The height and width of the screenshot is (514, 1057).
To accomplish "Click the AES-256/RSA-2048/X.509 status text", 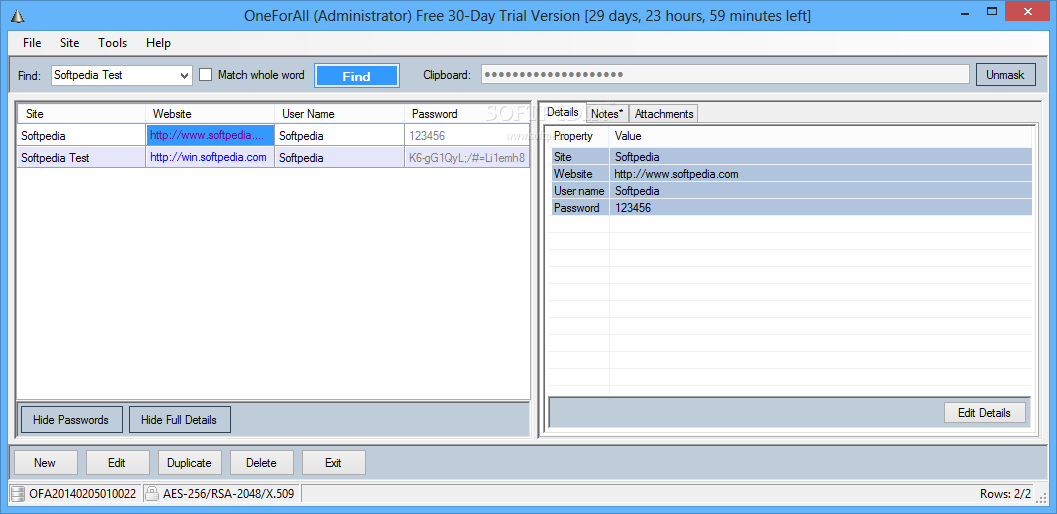I will [229, 494].
